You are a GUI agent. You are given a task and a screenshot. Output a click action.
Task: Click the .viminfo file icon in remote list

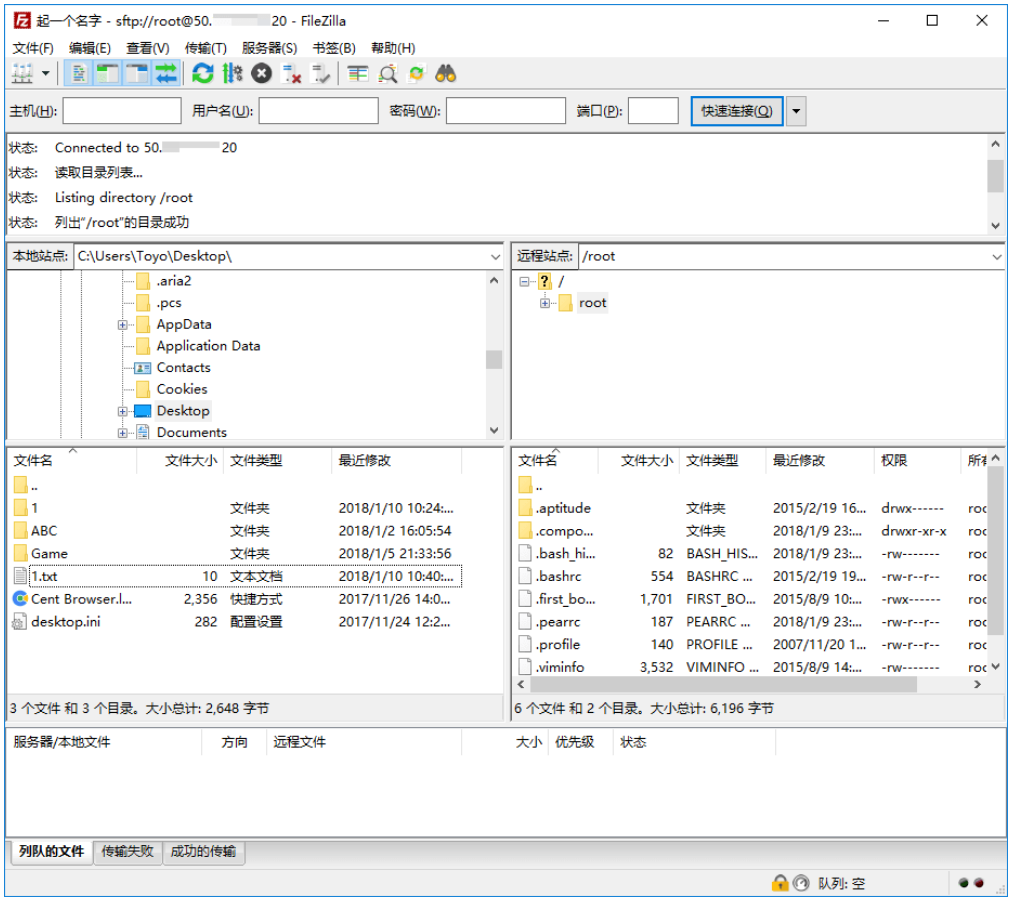pos(526,667)
